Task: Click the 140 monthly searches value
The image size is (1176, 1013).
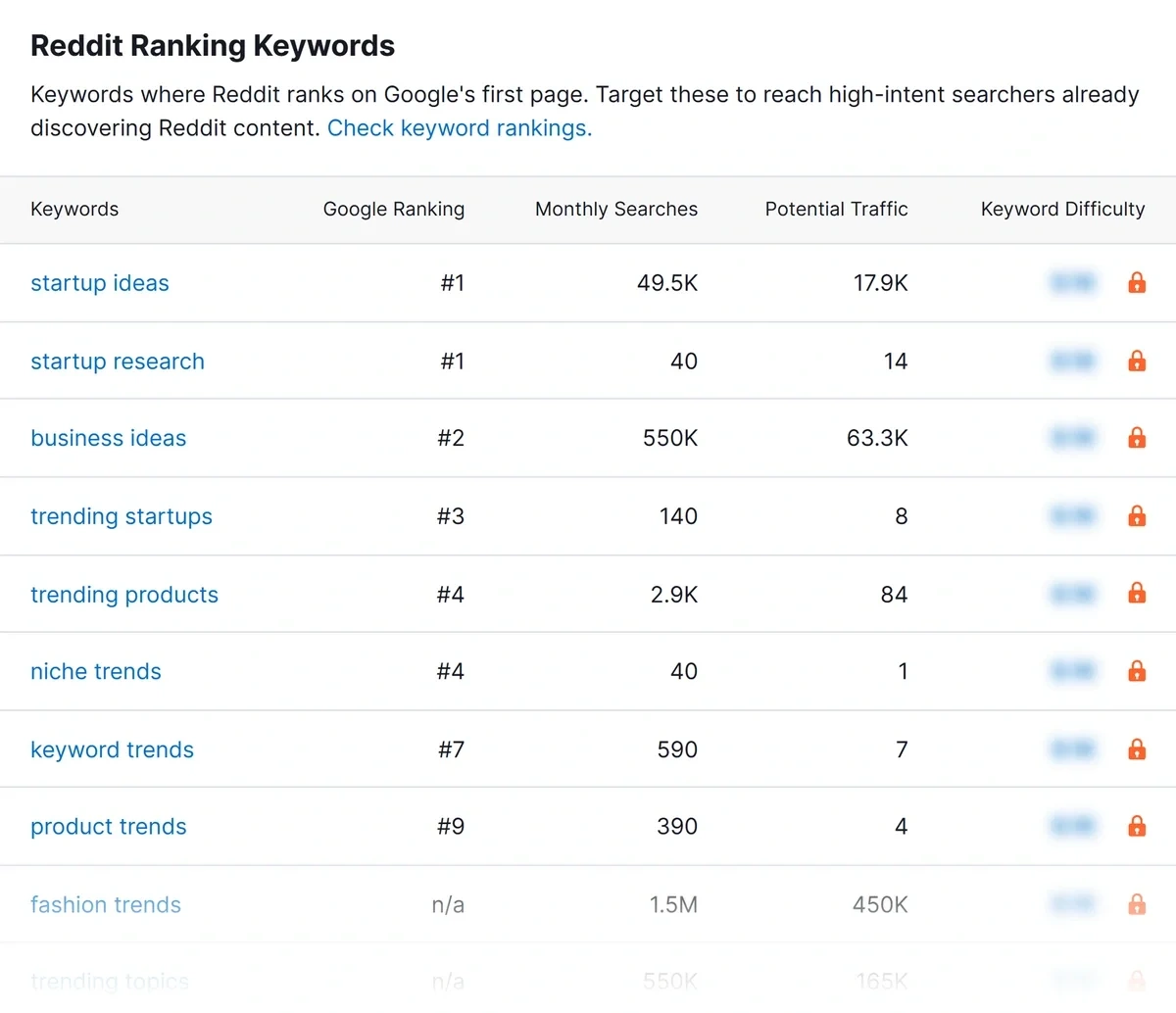Action: (x=678, y=516)
